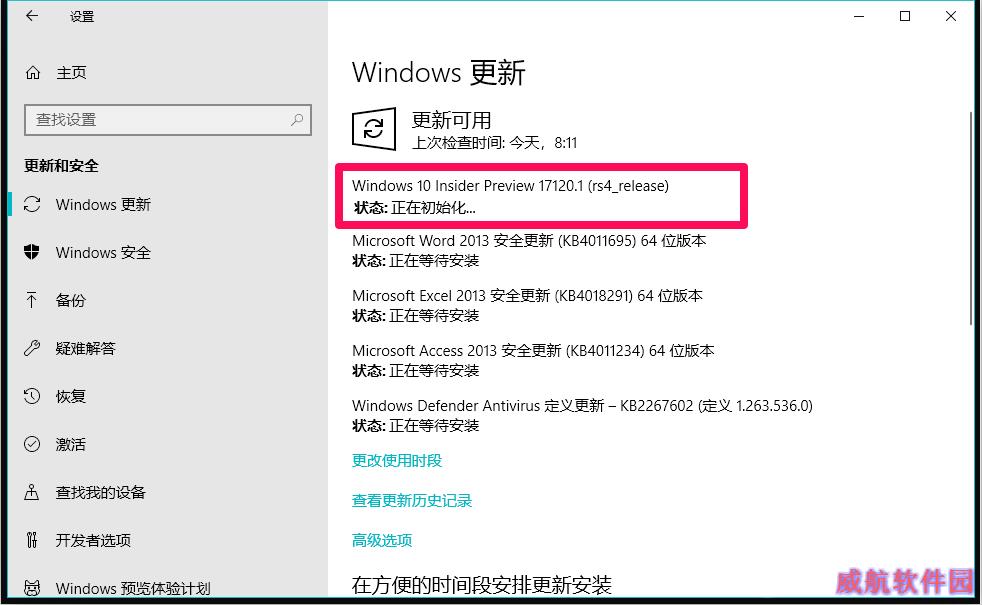This screenshot has height=605, width=982.
Task: Click the large update refresh icon
Action: click(x=374, y=129)
